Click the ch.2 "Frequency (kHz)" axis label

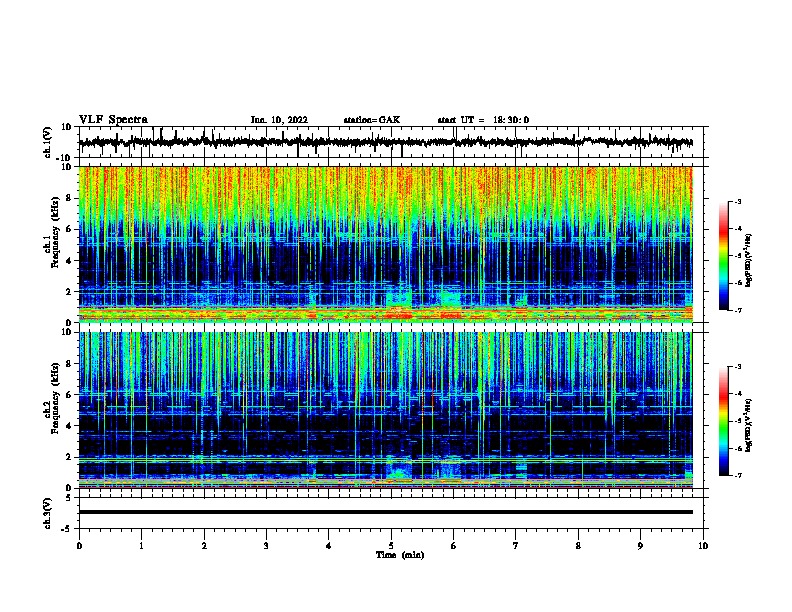[x=56, y=398]
